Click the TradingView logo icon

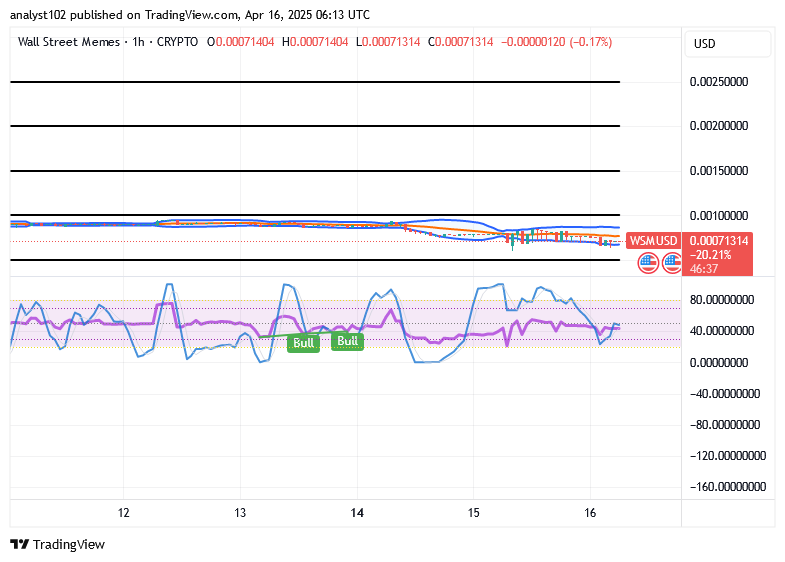20,544
